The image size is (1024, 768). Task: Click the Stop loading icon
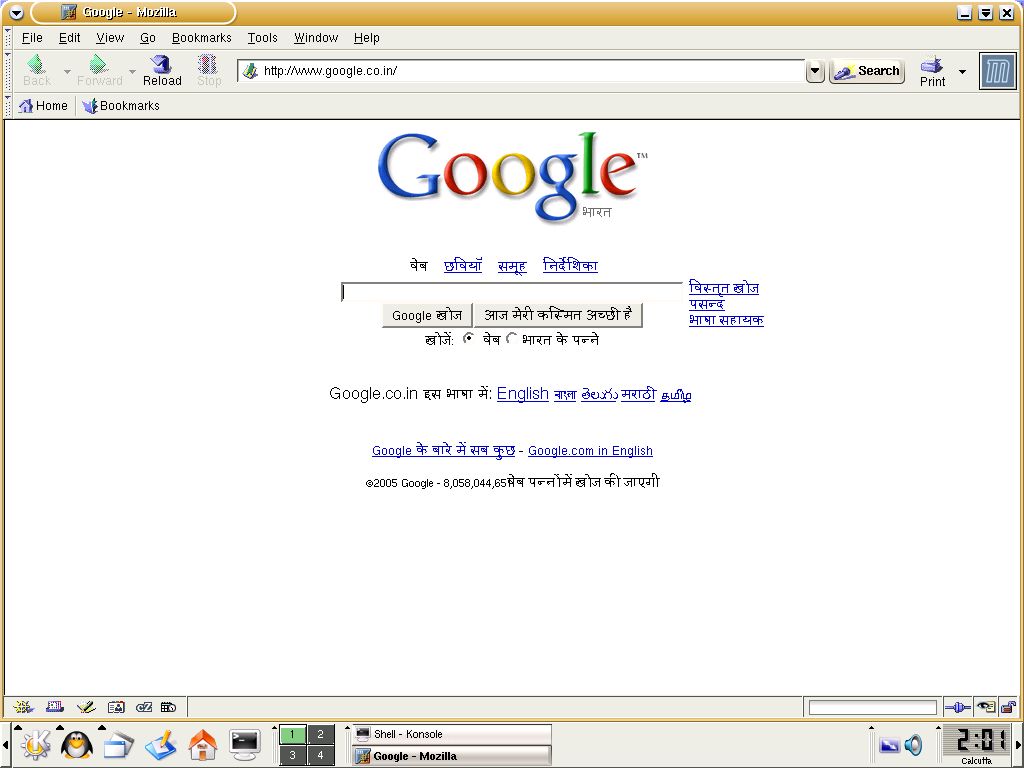coord(208,64)
